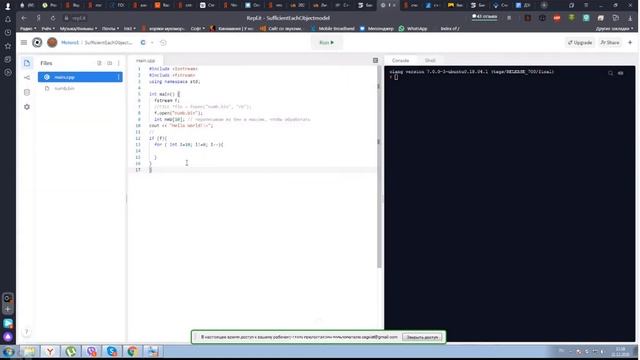Click inside the console terminal prompt
Screen dimensions: 640x360
tap(396, 78)
